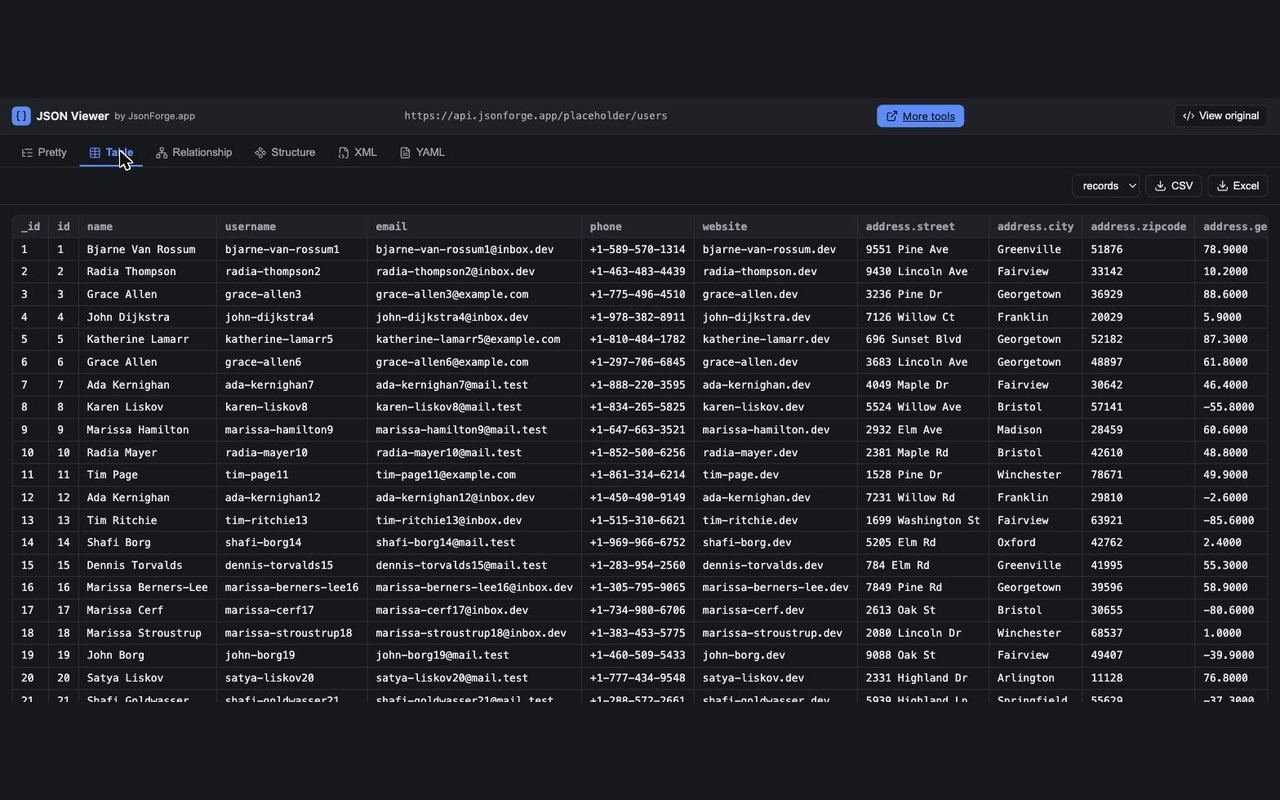This screenshot has width=1280, height=800.
Task: Switch to the Relationship tab
Action: pyautogui.click(x=194, y=152)
